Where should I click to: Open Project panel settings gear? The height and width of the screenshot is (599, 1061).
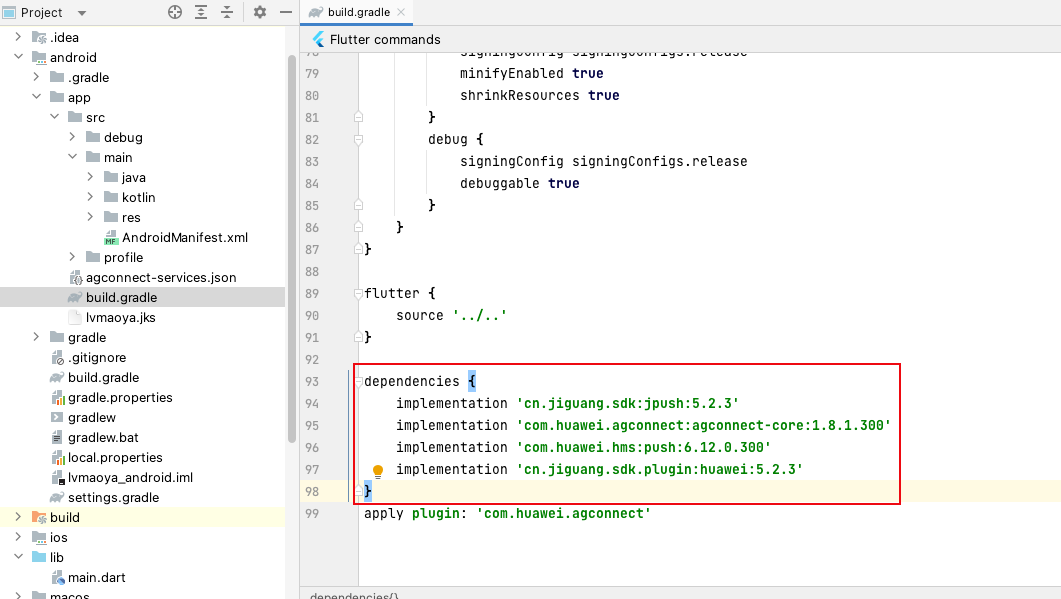[260, 12]
